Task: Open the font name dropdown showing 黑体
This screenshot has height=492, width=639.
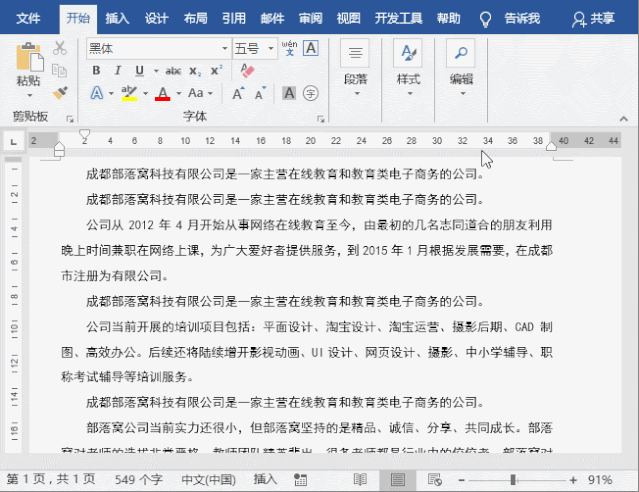Action: tap(157, 48)
